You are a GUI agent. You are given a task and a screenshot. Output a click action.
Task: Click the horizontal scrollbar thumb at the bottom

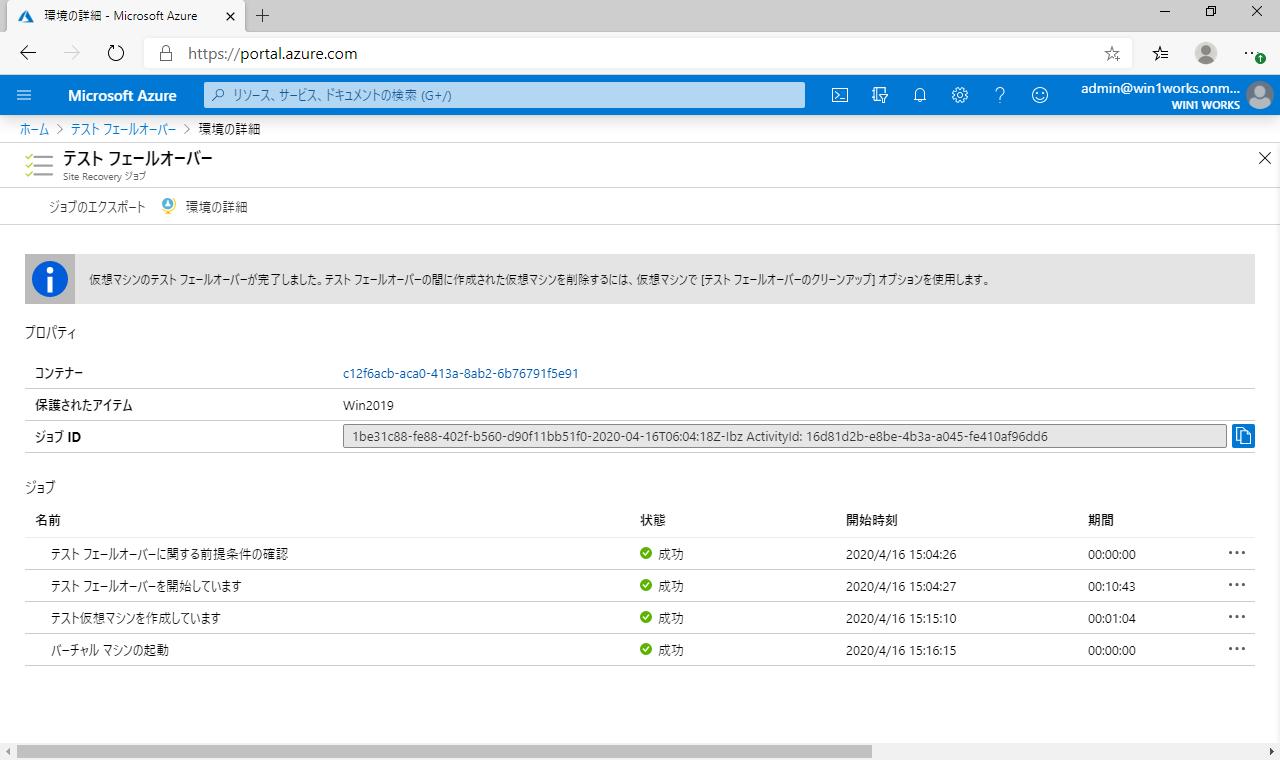click(444, 751)
